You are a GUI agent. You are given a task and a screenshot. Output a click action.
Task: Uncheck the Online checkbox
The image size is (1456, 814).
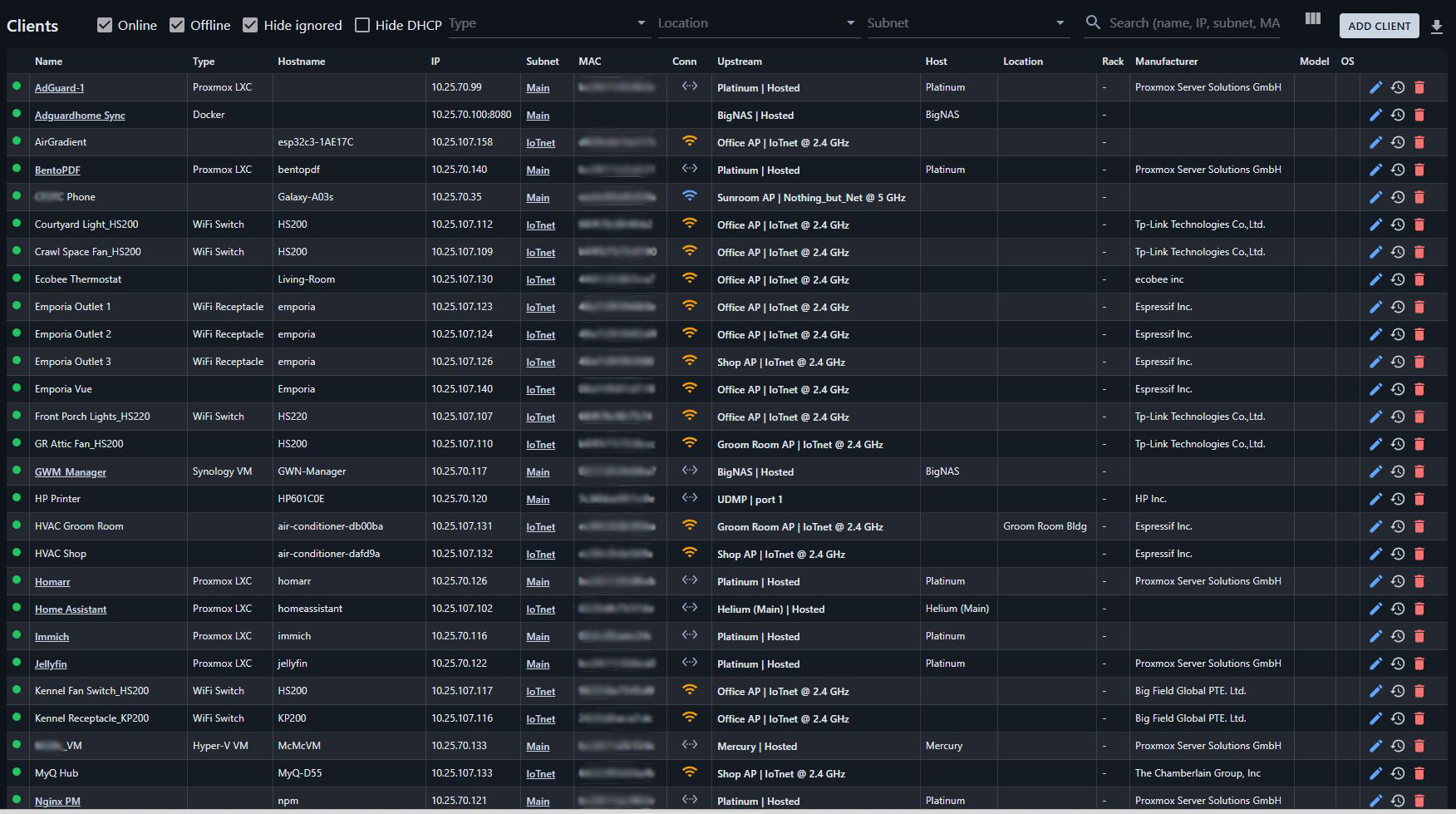[105, 25]
